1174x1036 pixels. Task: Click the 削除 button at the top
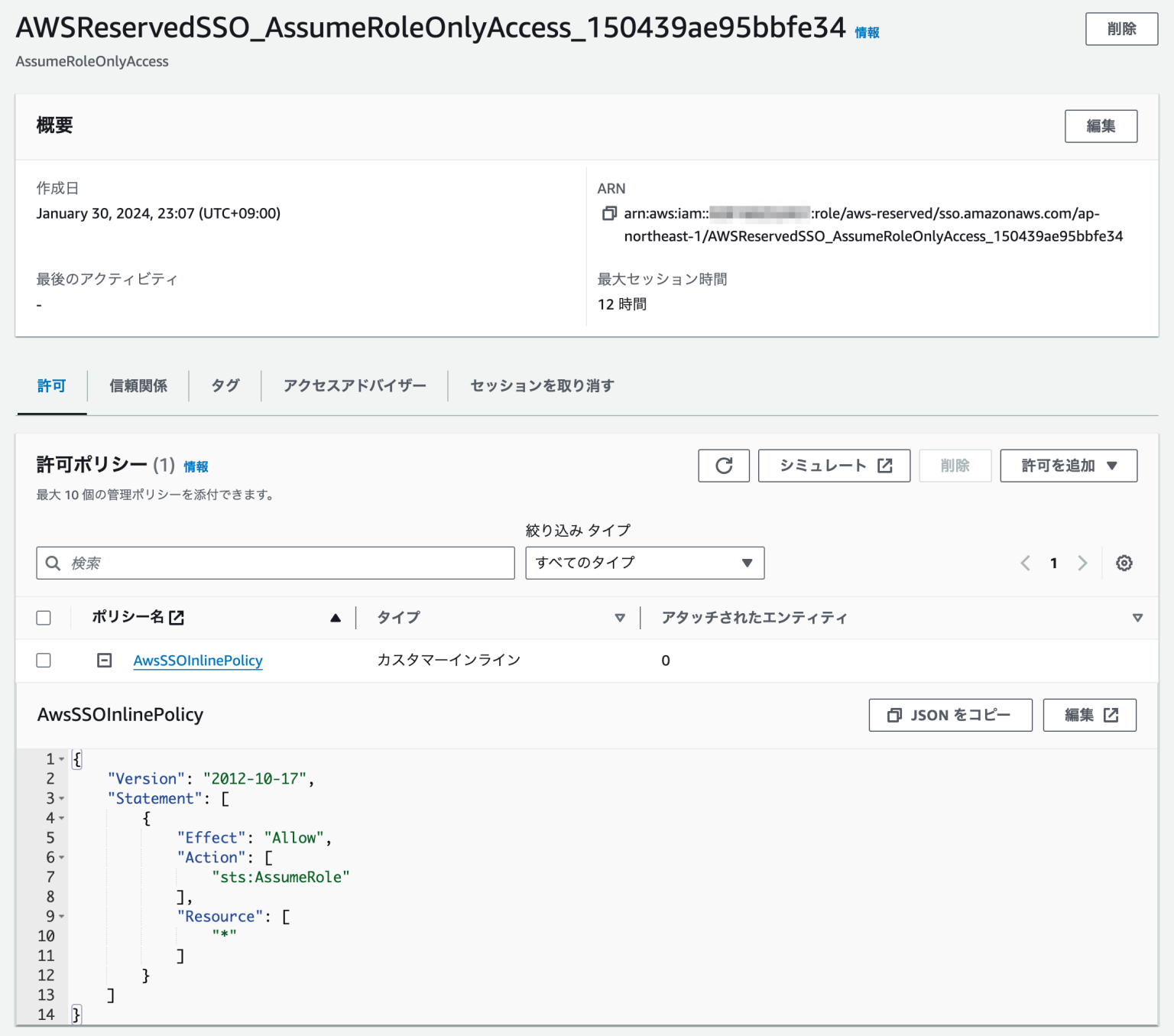1120,29
